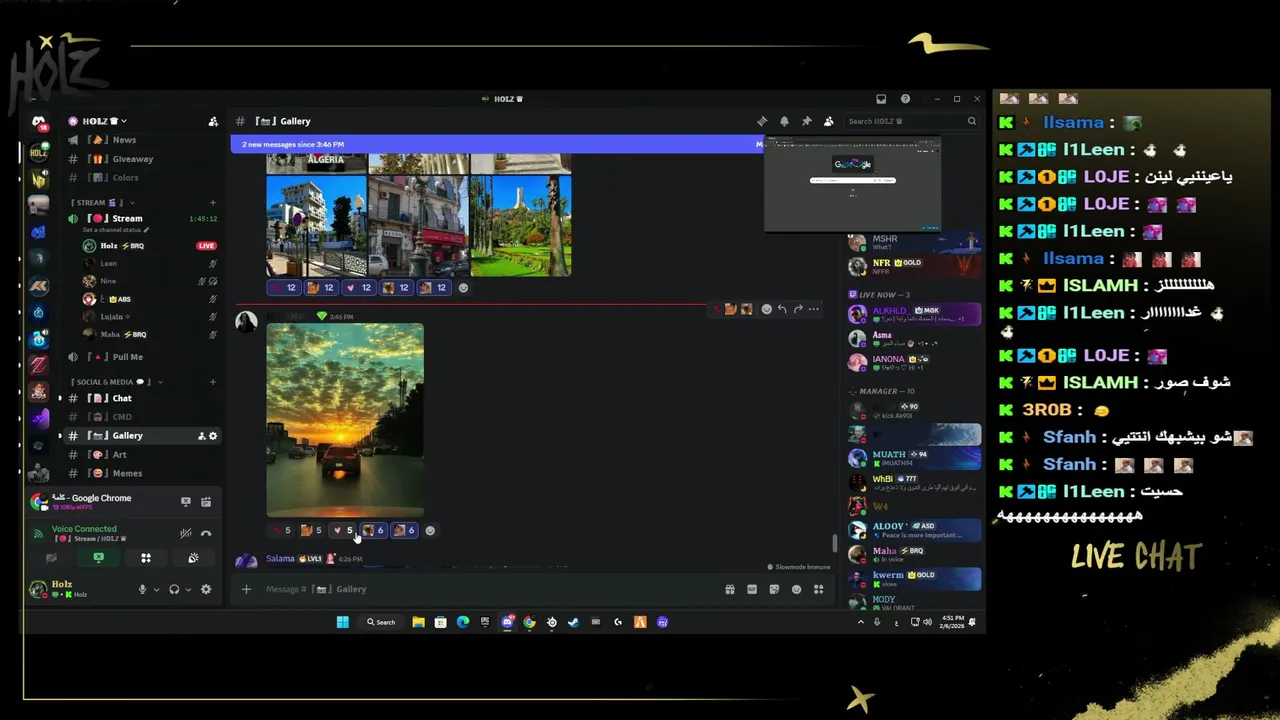Open the soundboard button
The height and width of the screenshot is (720, 1280).
pyautogui.click(x=193, y=558)
